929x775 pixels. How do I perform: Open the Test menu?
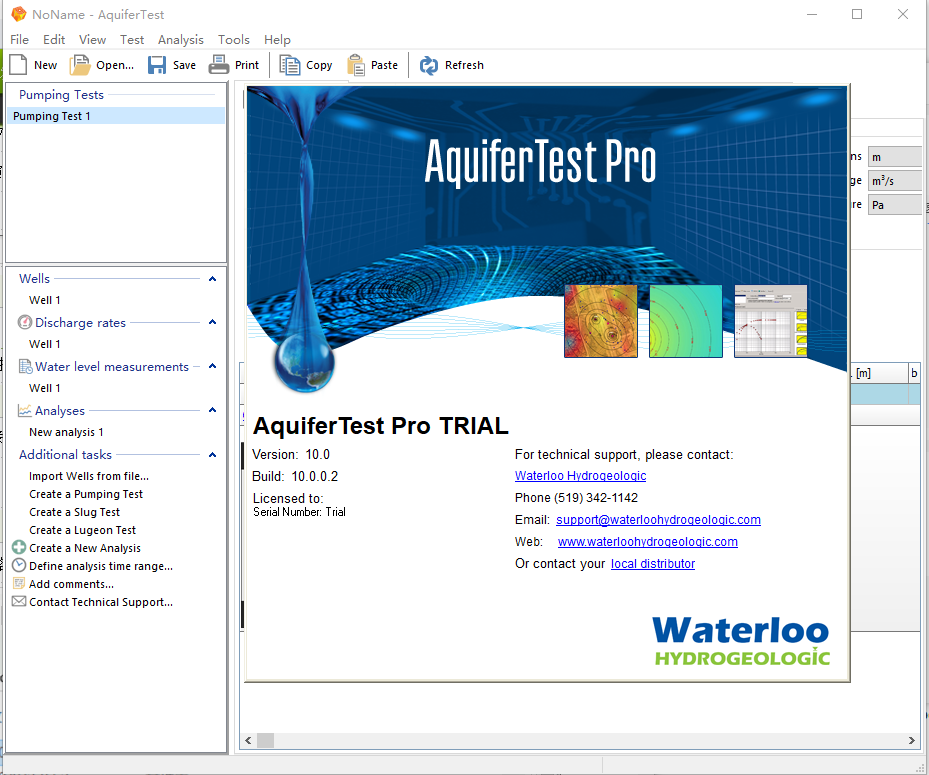click(x=132, y=40)
